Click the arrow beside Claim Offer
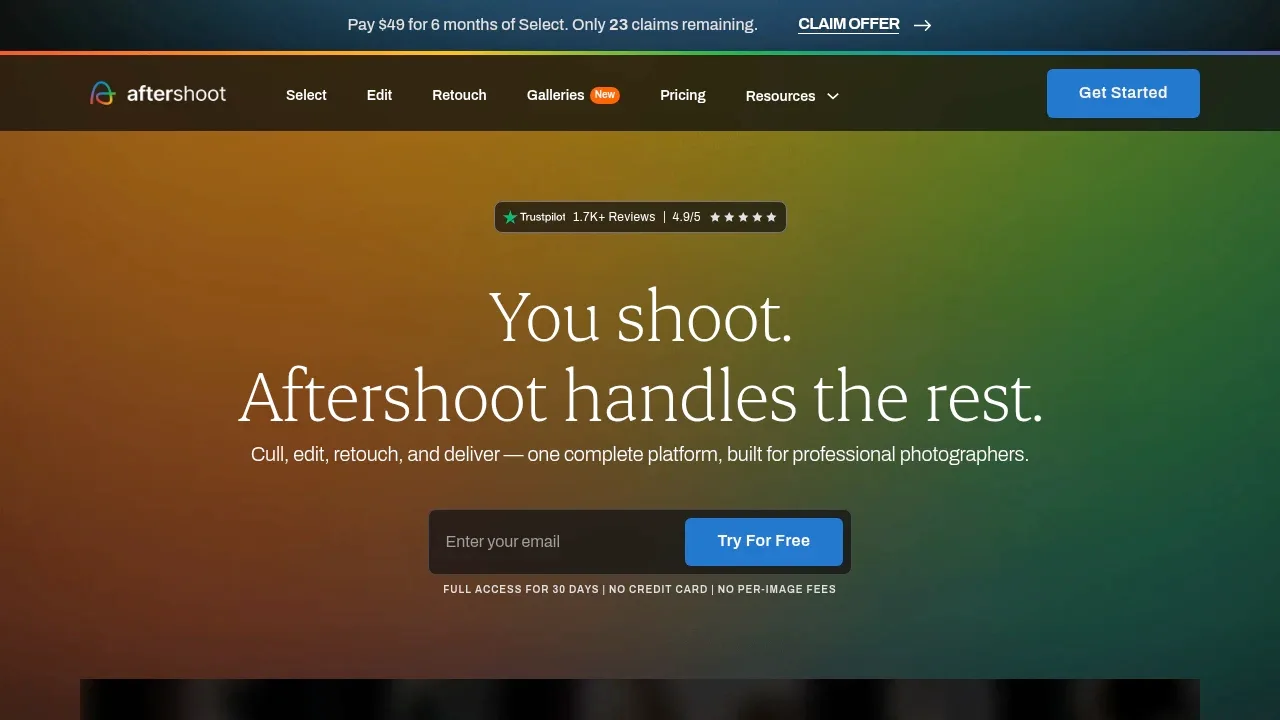 coord(922,25)
